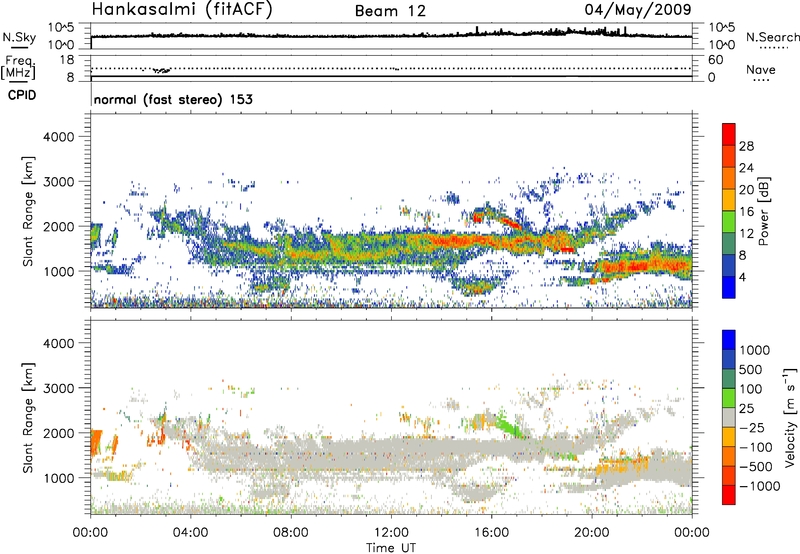Click the Nave legend label
The width and height of the screenshot is (800, 554).
pyautogui.click(x=761, y=70)
